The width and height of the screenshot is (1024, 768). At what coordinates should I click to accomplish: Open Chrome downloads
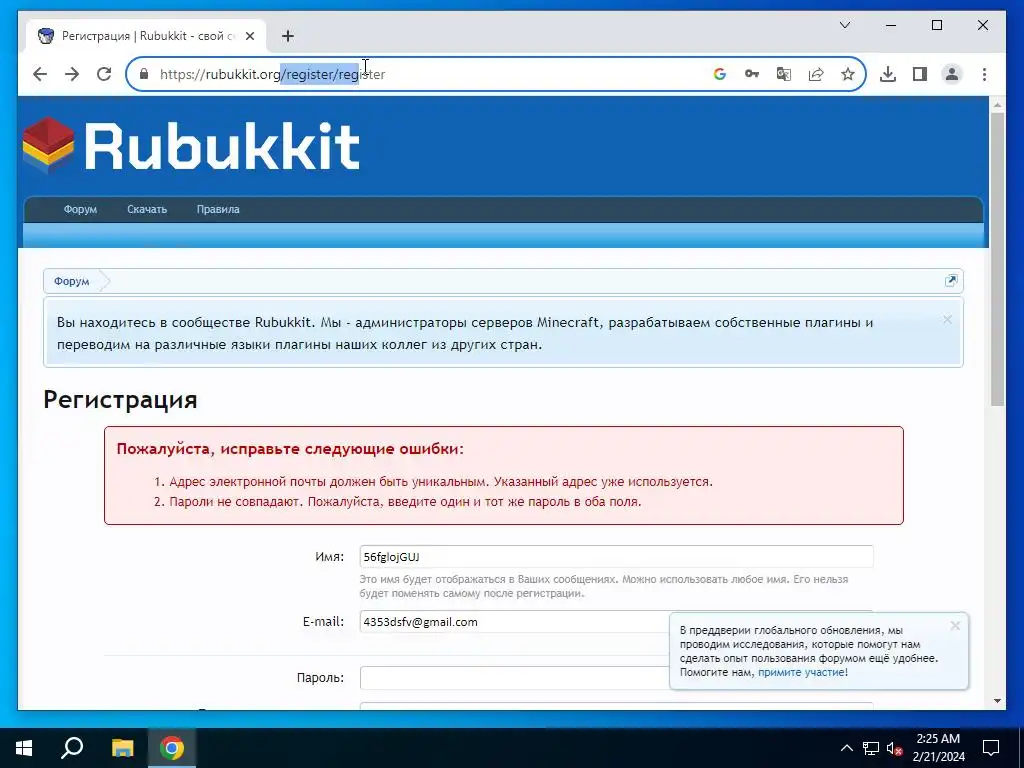[x=888, y=74]
